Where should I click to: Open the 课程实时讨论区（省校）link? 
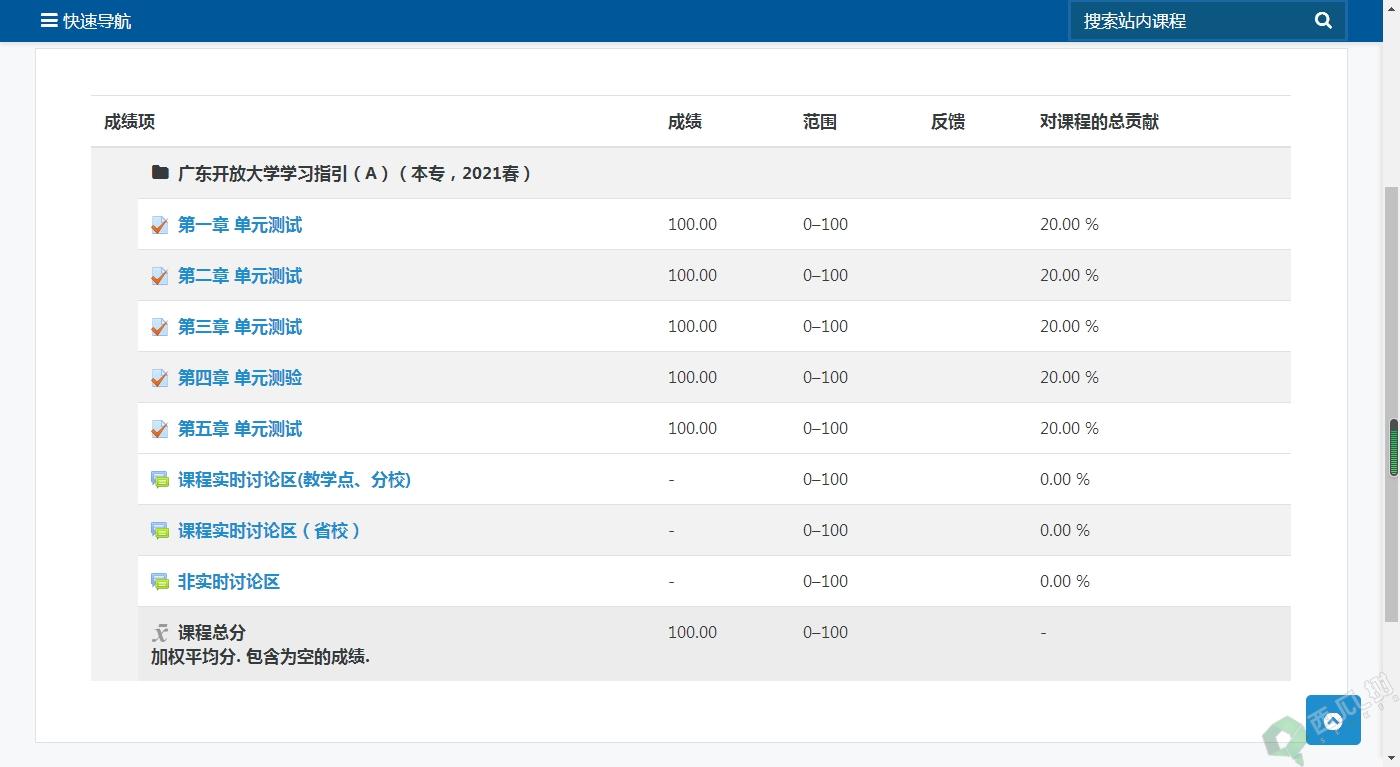[268, 531]
